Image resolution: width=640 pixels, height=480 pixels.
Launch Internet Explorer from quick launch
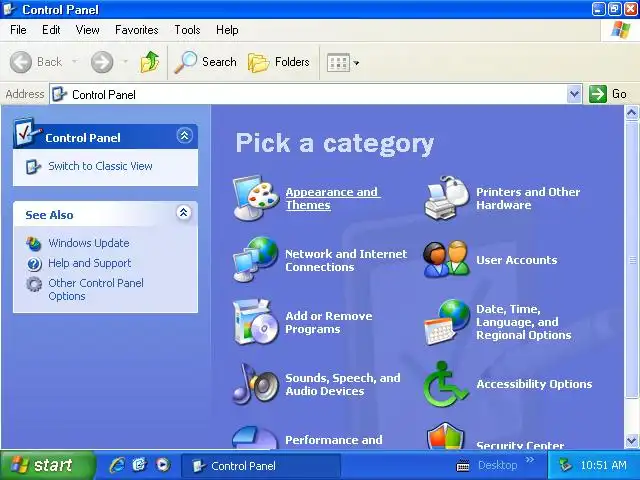tap(117, 465)
